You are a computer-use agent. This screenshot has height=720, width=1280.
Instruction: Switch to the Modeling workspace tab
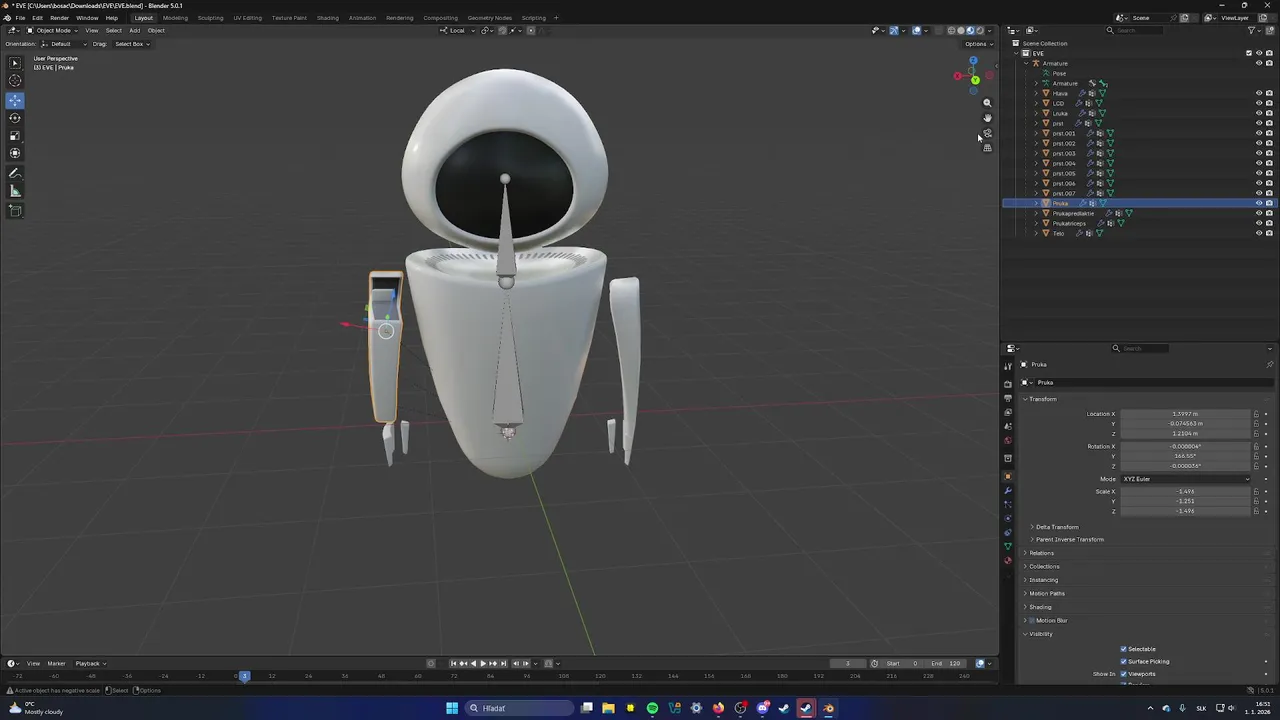coord(175,18)
